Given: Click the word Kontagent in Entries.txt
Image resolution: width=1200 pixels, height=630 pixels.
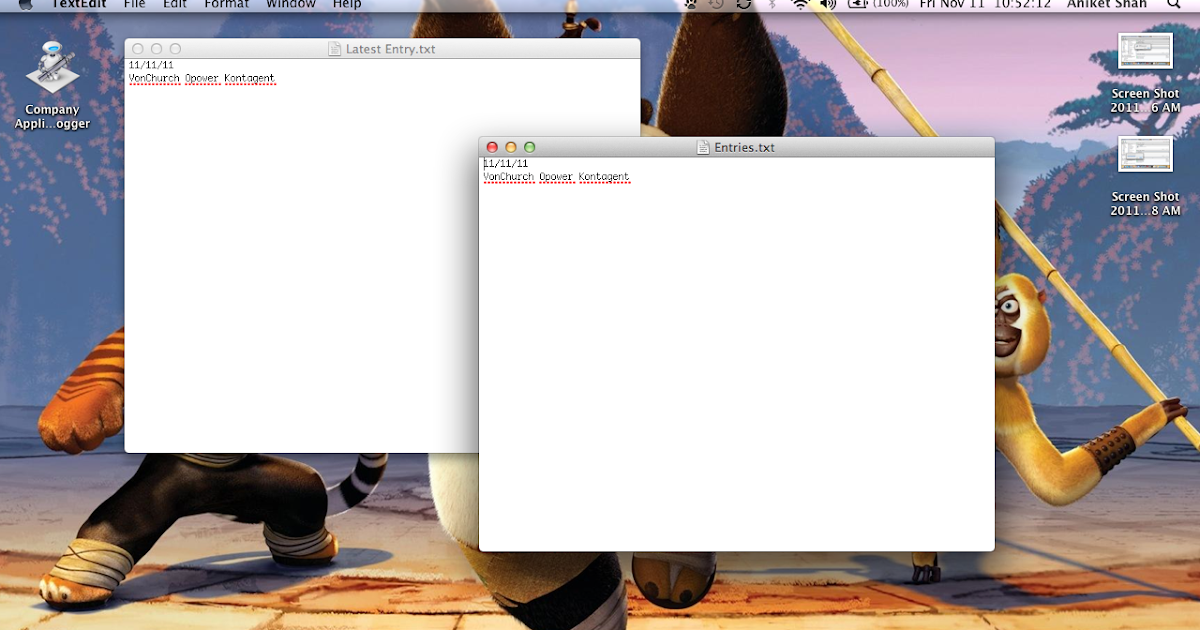Looking at the screenshot, I should tap(604, 177).
